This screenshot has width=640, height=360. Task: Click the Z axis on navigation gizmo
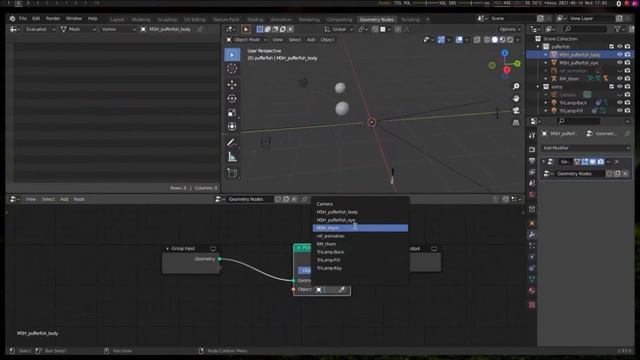[505, 53]
